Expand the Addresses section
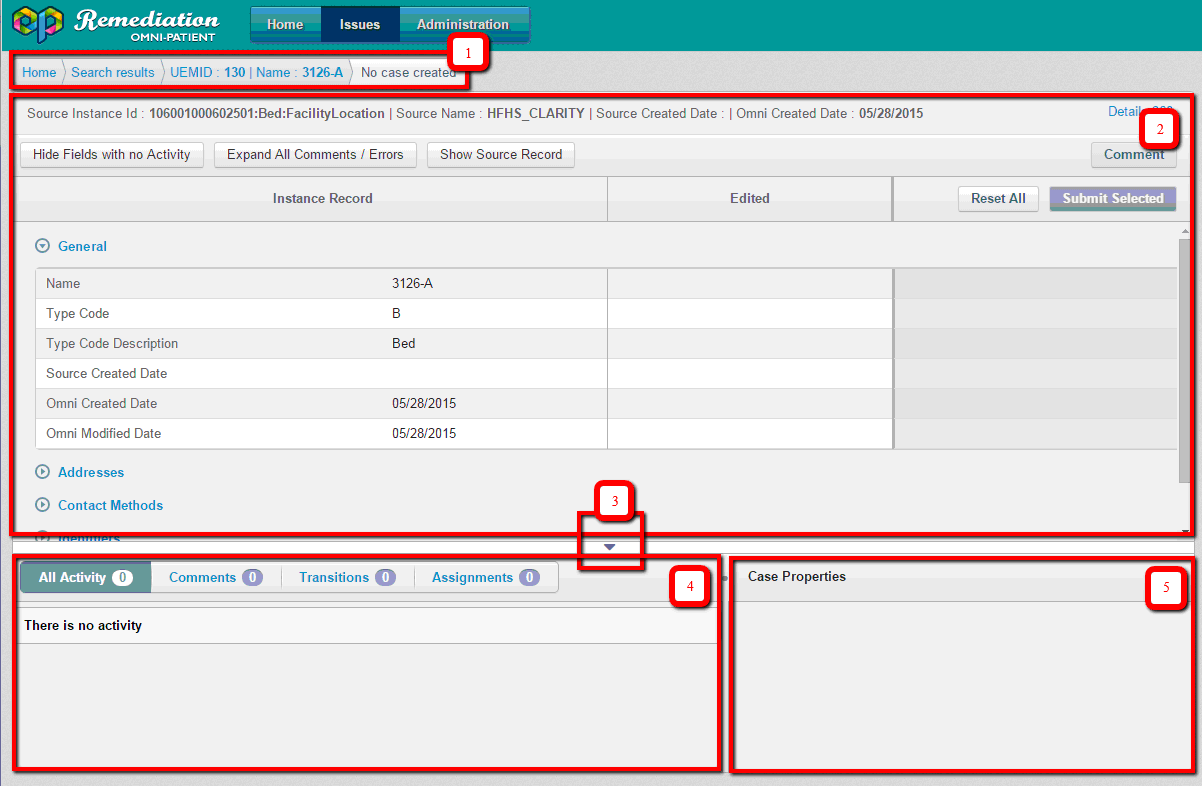Image resolution: width=1202 pixels, height=786 pixels. [x=90, y=472]
